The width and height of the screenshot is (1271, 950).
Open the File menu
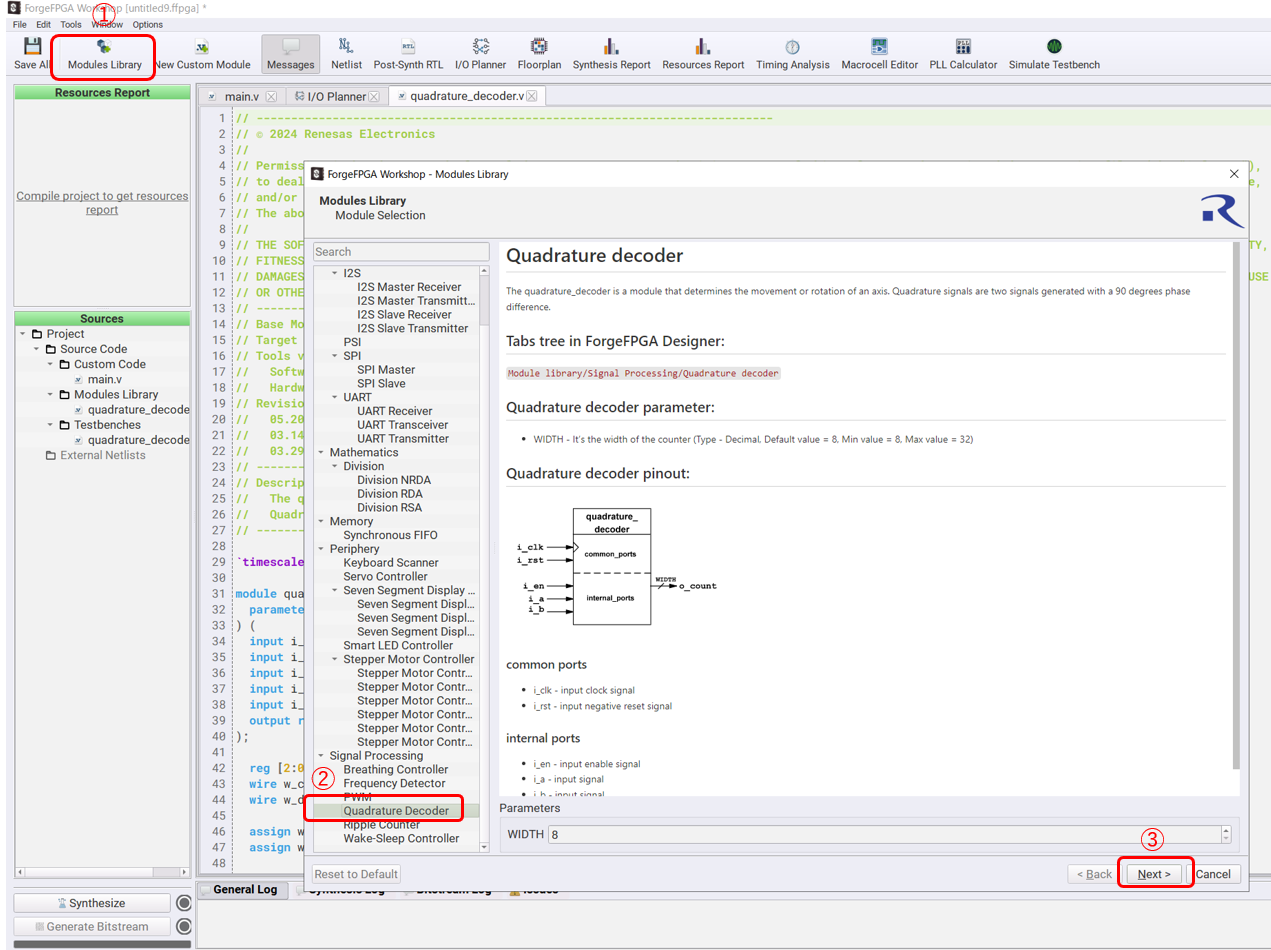tap(19, 24)
